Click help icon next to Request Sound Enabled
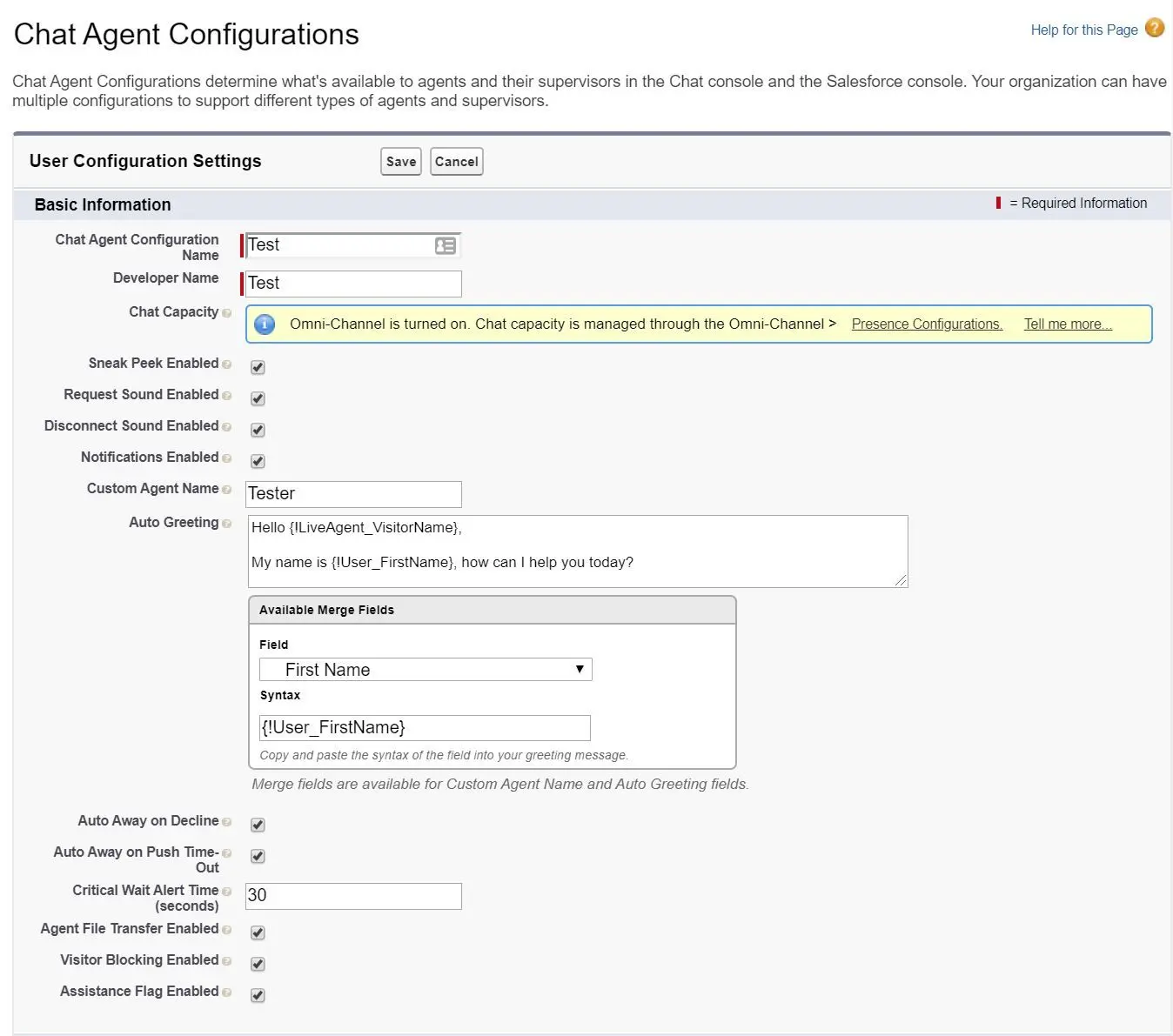The image size is (1173, 1036). (227, 396)
